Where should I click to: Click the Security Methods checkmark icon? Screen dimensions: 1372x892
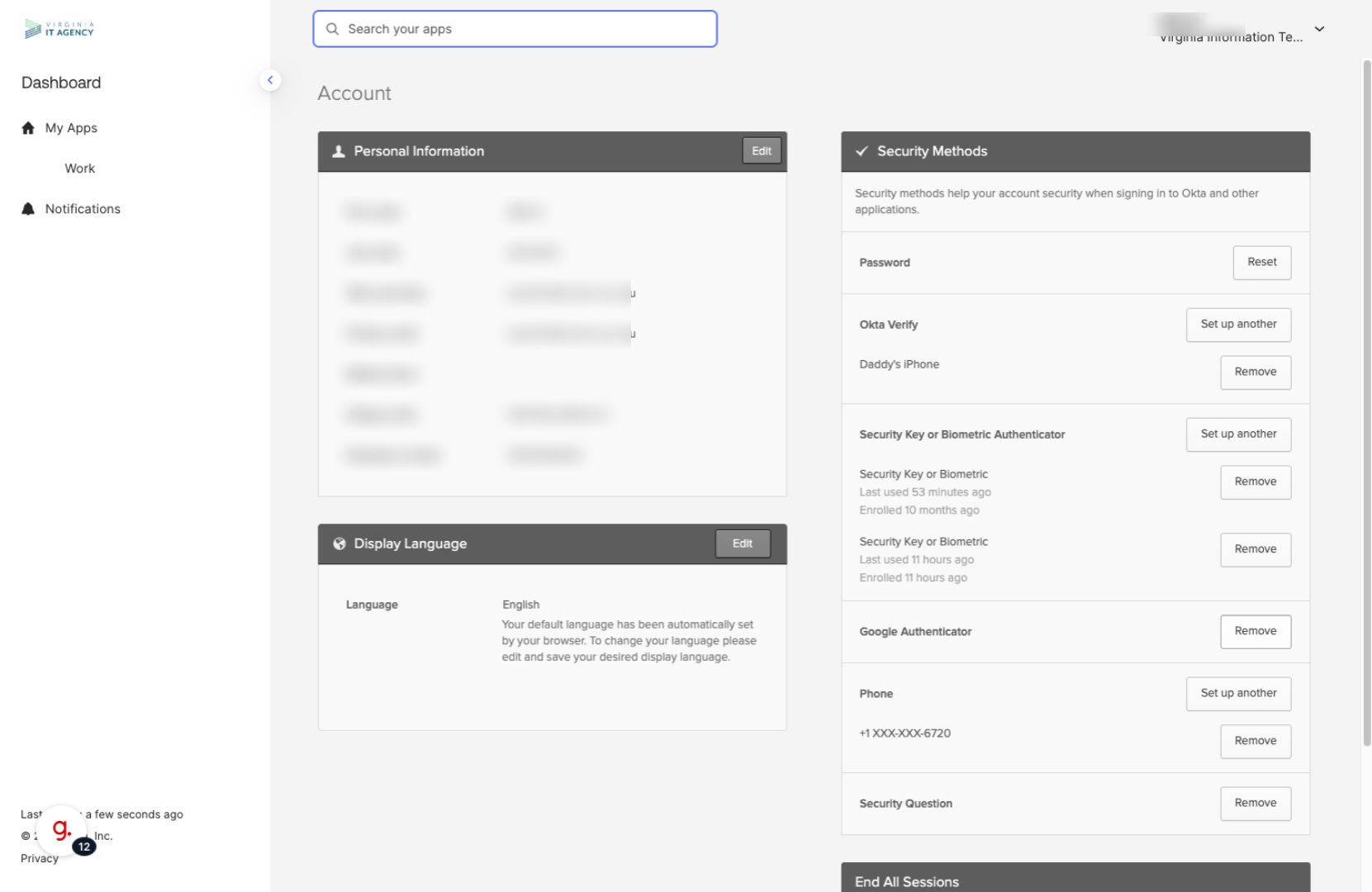862,151
